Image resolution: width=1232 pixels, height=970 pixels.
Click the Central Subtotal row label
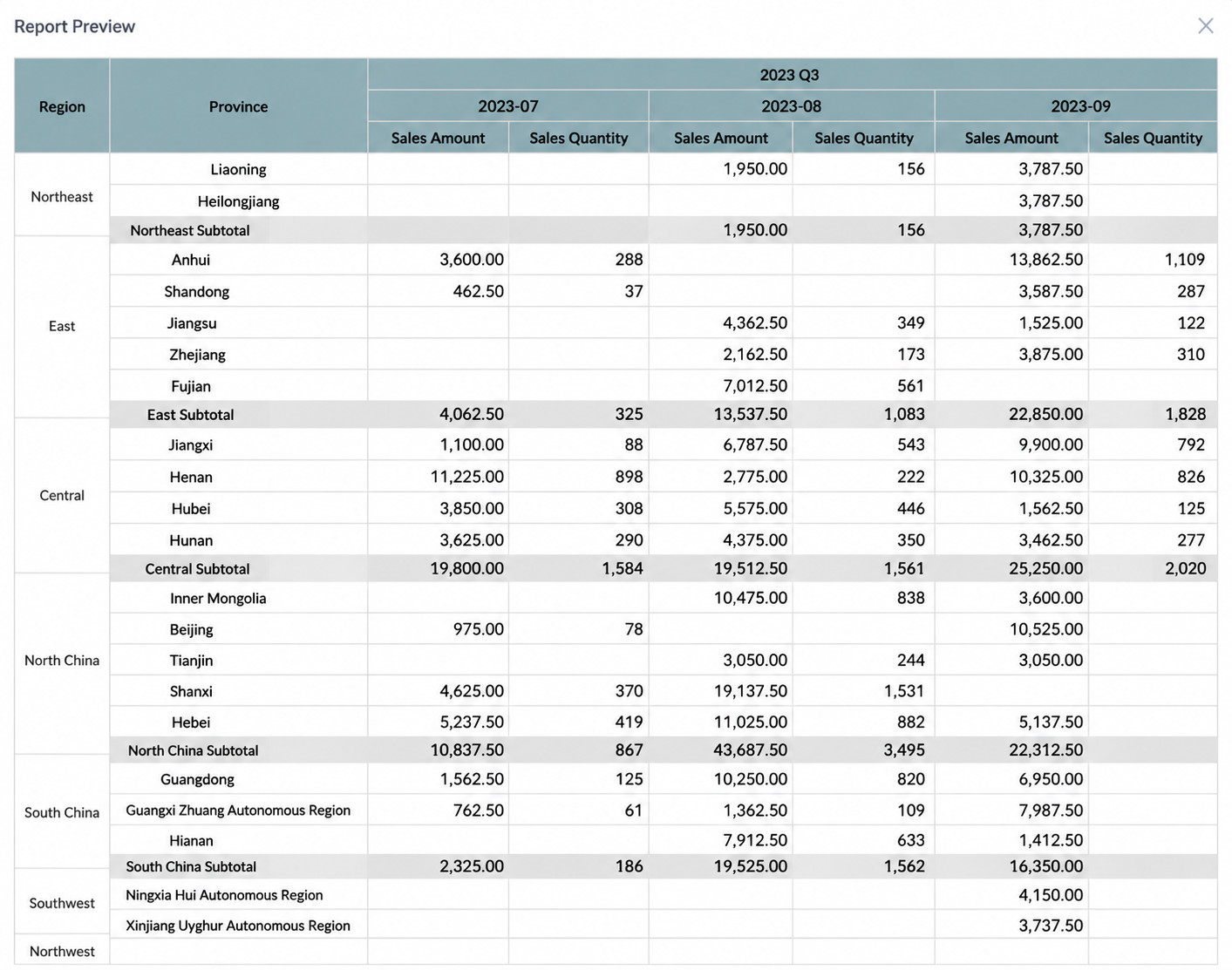(x=197, y=569)
